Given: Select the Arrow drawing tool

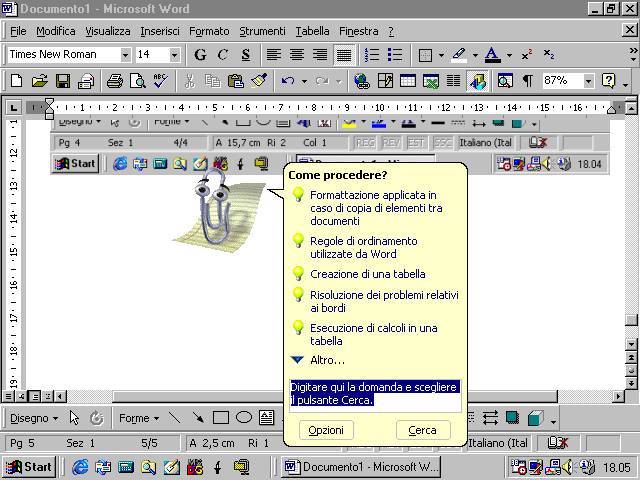Looking at the screenshot, I should click(x=198, y=418).
